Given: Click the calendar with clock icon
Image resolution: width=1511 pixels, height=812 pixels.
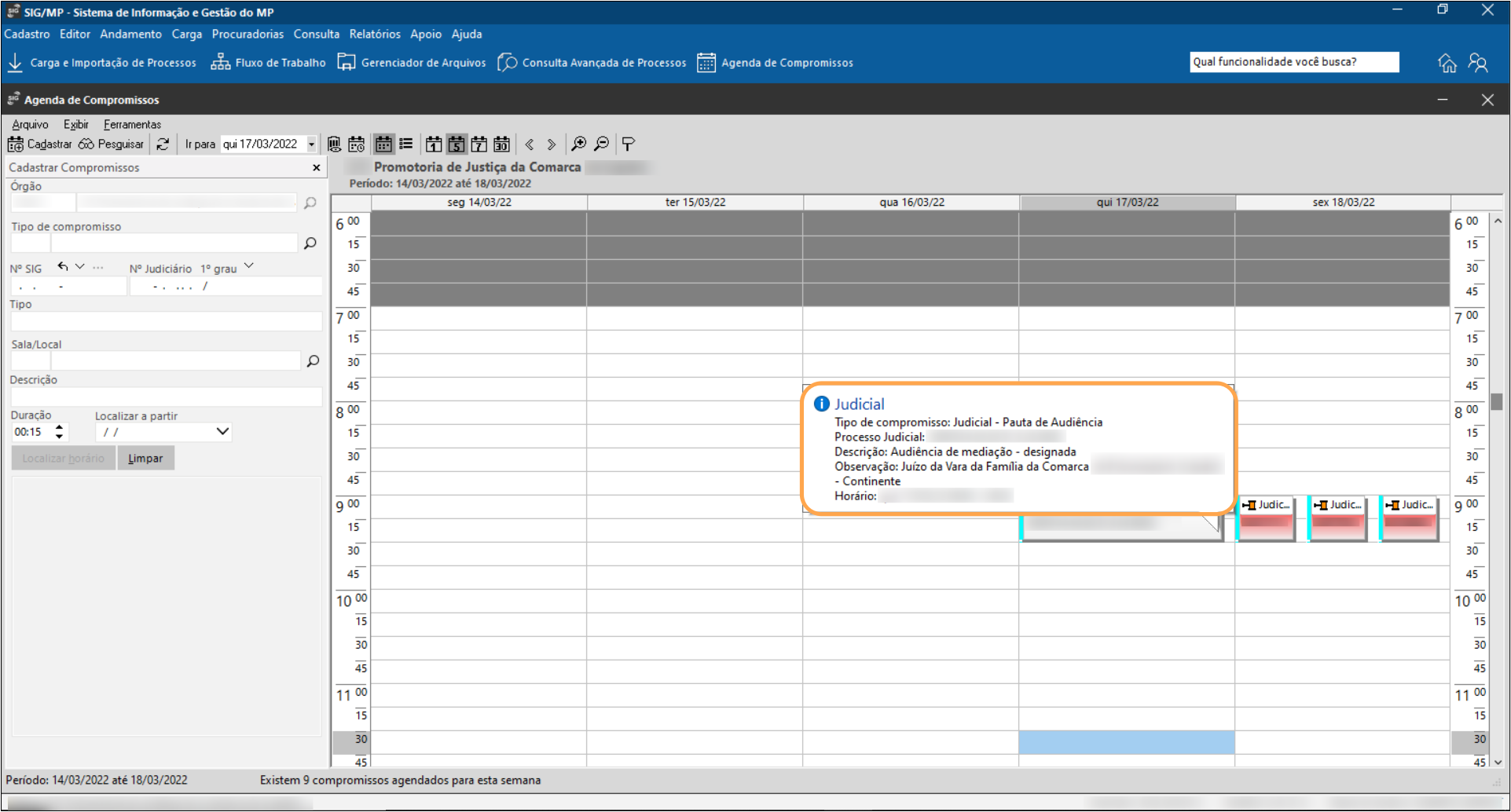Looking at the screenshot, I should [x=357, y=144].
